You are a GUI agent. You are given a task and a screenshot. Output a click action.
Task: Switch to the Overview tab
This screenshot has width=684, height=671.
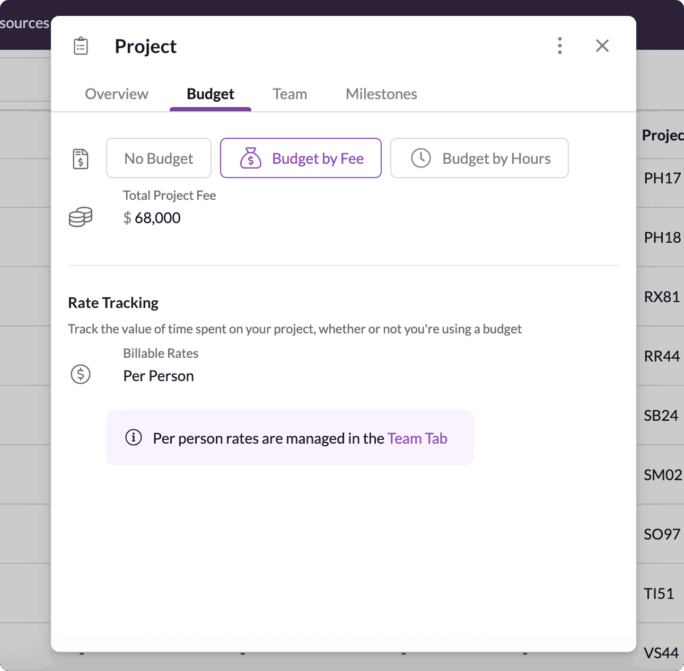click(116, 94)
